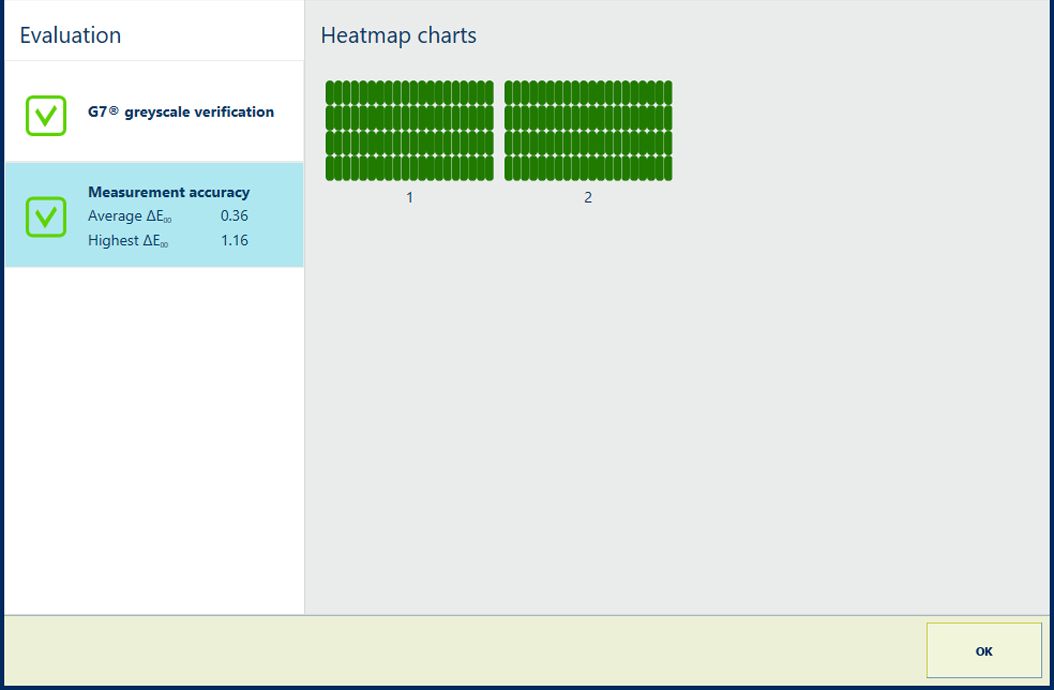Image resolution: width=1054 pixels, height=690 pixels.
Task: Click the G7 greyscale verification green checkmark icon
Action: (x=46, y=116)
